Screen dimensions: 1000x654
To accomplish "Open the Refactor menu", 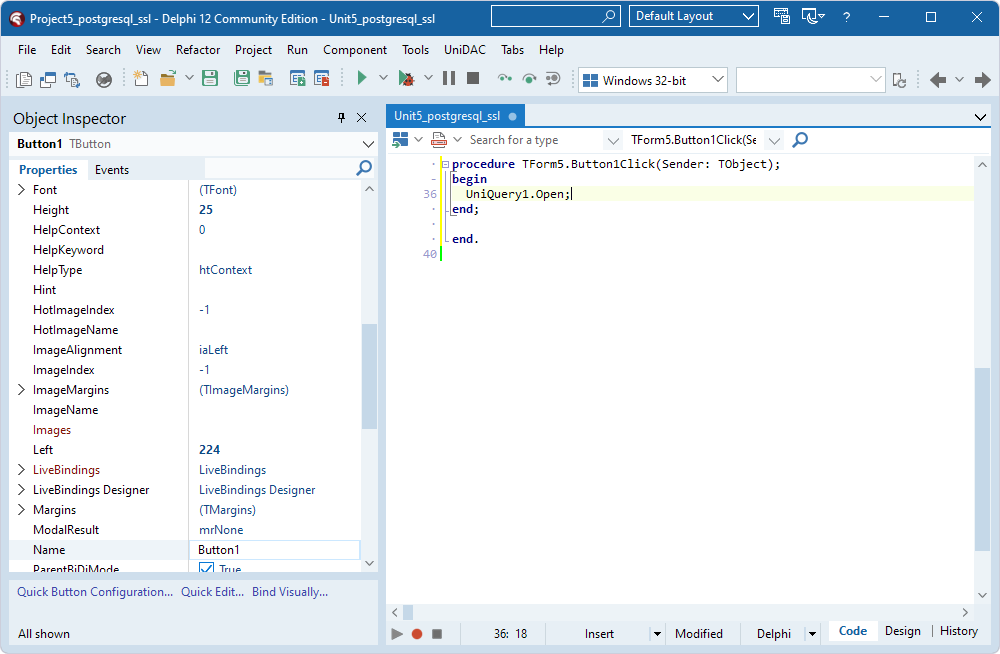I will [x=198, y=50].
